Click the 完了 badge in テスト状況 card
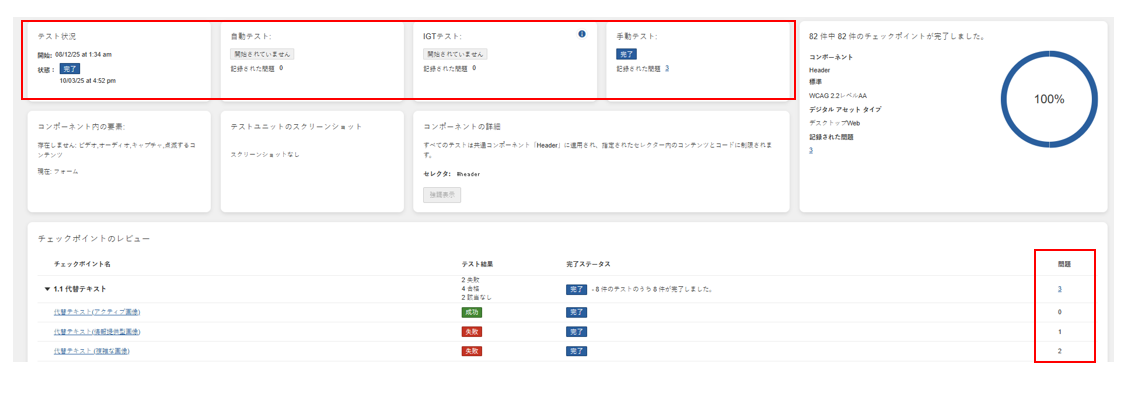 click(x=69, y=69)
